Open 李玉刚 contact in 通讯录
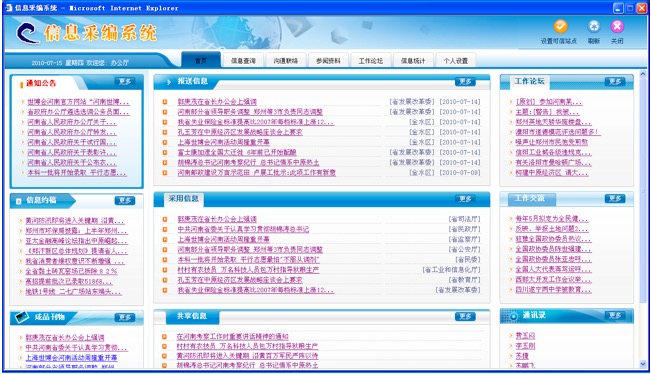This screenshot has width=651, height=374. point(525,346)
